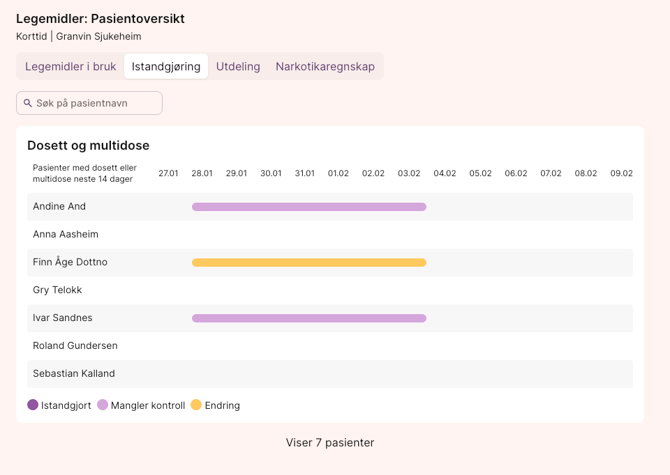Open patient Anna Aasheim
The width and height of the screenshot is (670, 475).
click(x=66, y=235)
